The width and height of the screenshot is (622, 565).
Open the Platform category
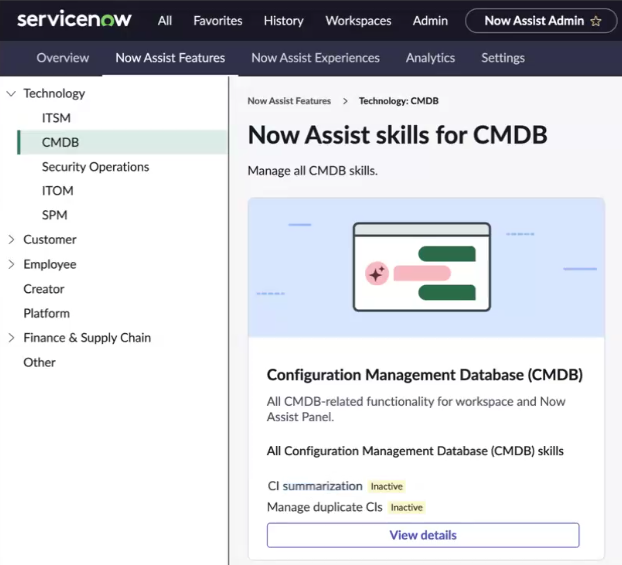(46, 313)
